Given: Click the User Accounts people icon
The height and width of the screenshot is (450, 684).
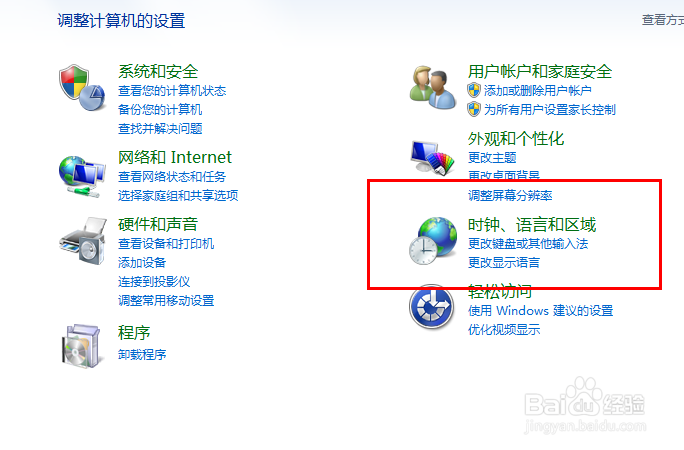Looking at the screenshot, I should tap(433, 87).
